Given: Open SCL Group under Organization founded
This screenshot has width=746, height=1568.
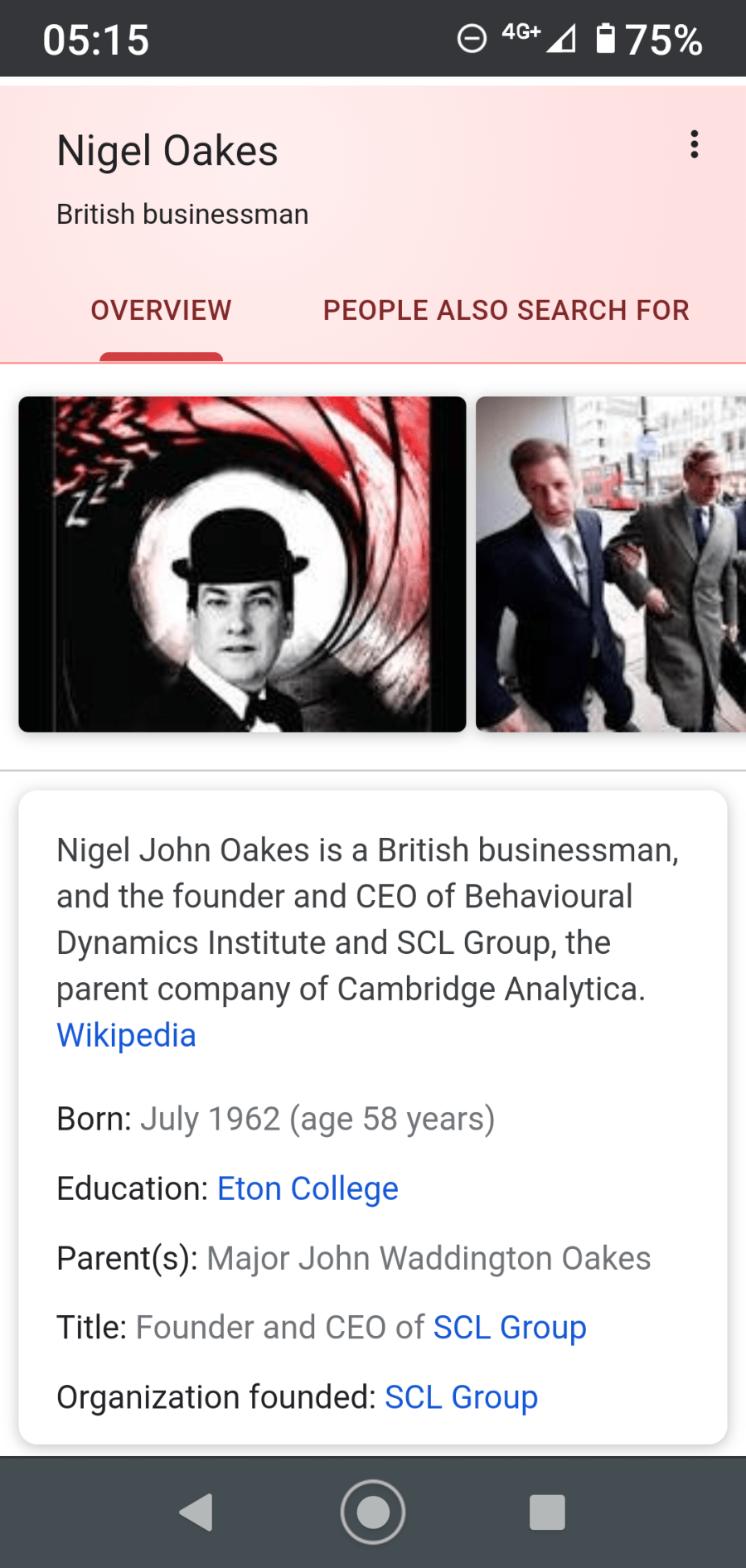Looking at the screenshot, I should pyautogui.click(x=461, y=1397).
